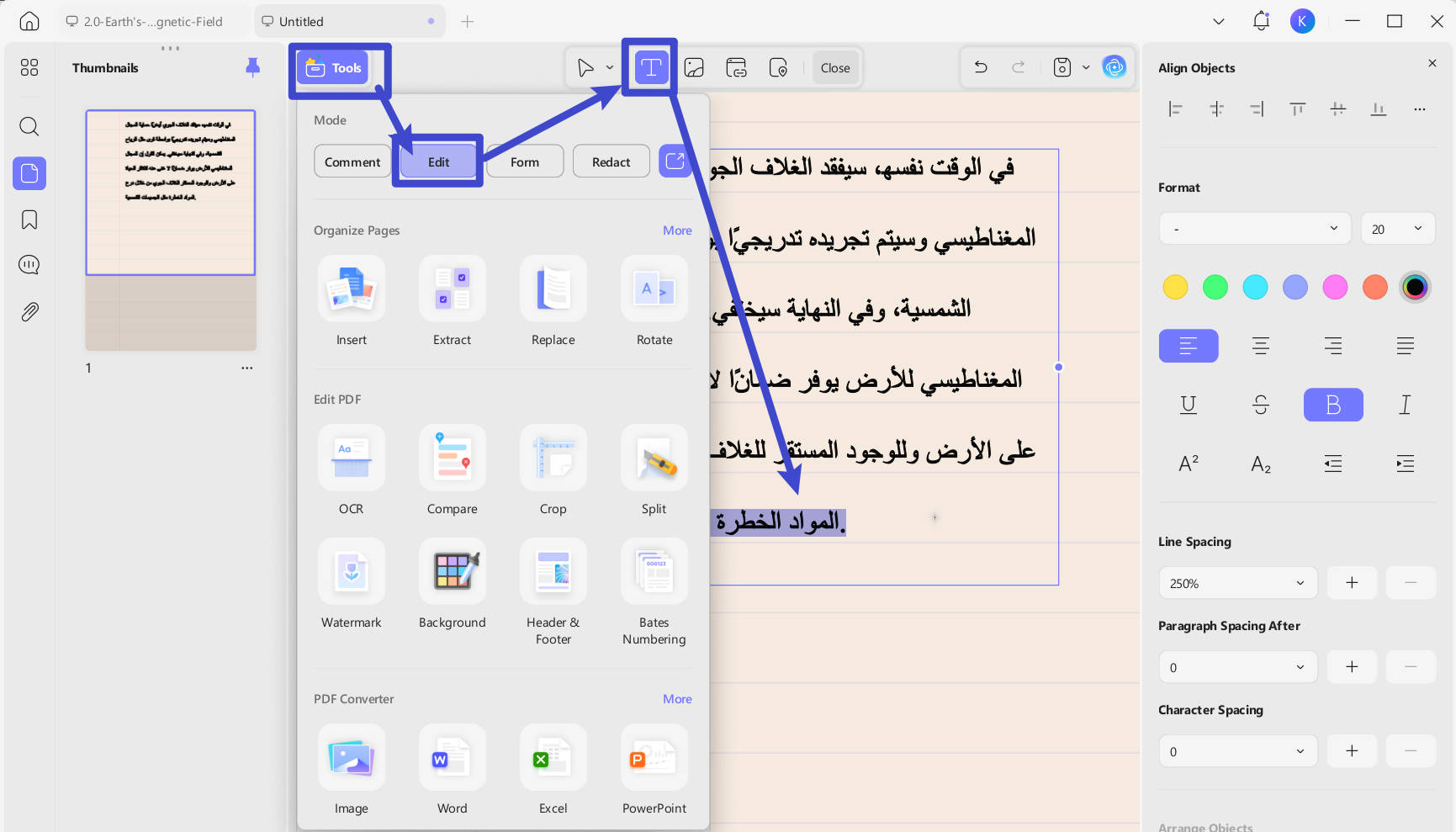Open the font family dropdown
Screen dimensions: 1456x832
click(x=1255, y=229)
